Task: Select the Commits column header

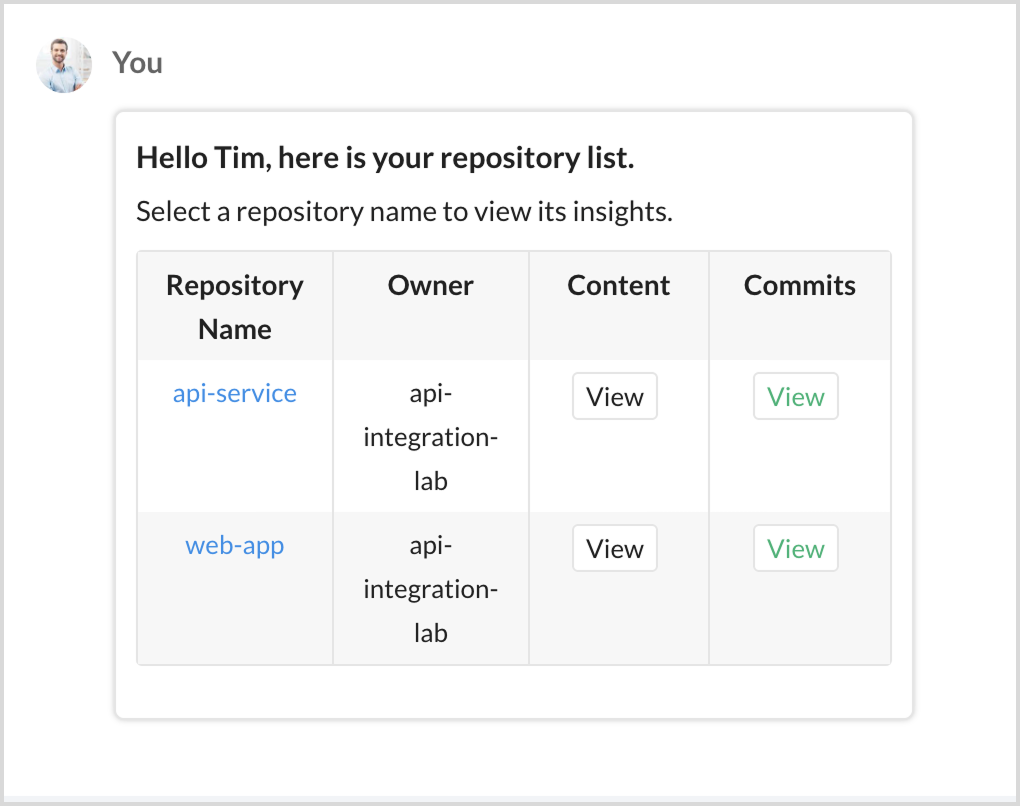Action: pyautogui.click(x=799, y=286)
